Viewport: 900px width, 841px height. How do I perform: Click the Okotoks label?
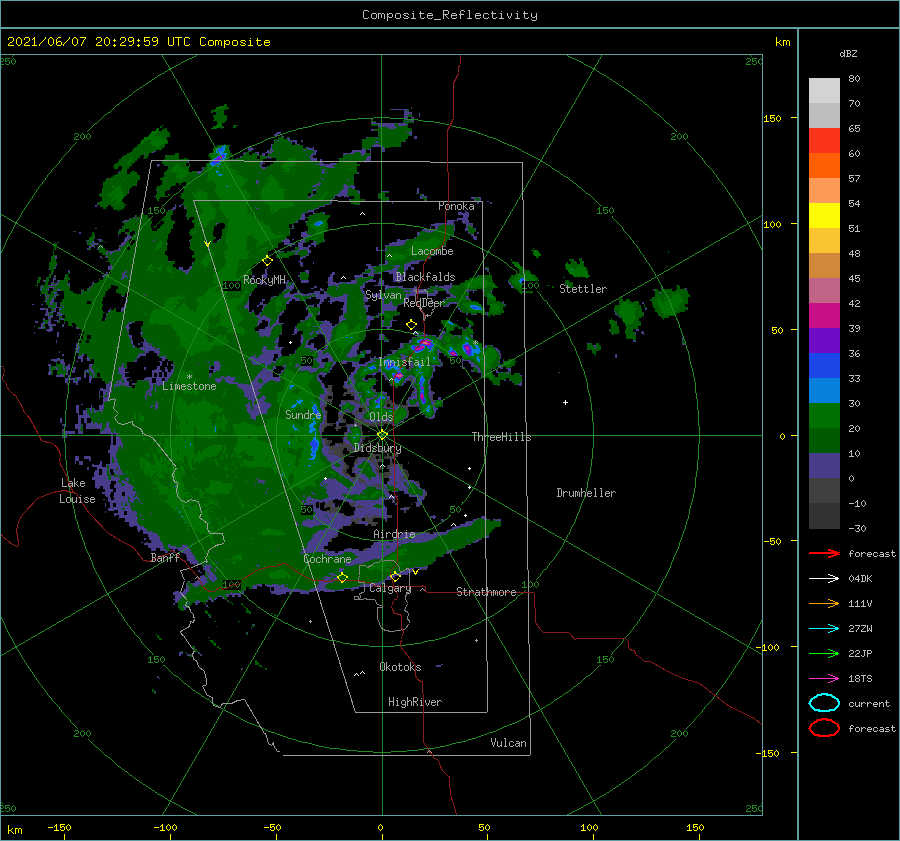pyautogui.click(x=400, y=666)
